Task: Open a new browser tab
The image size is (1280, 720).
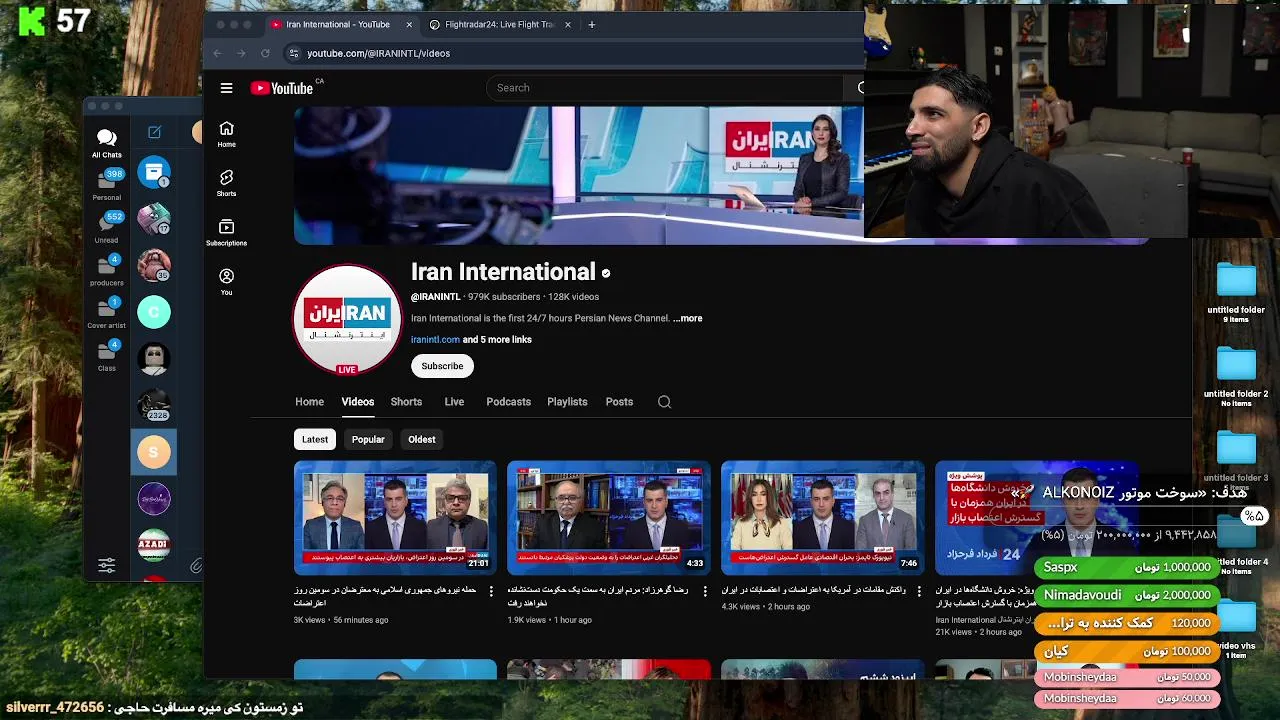Action: point(592,24)
